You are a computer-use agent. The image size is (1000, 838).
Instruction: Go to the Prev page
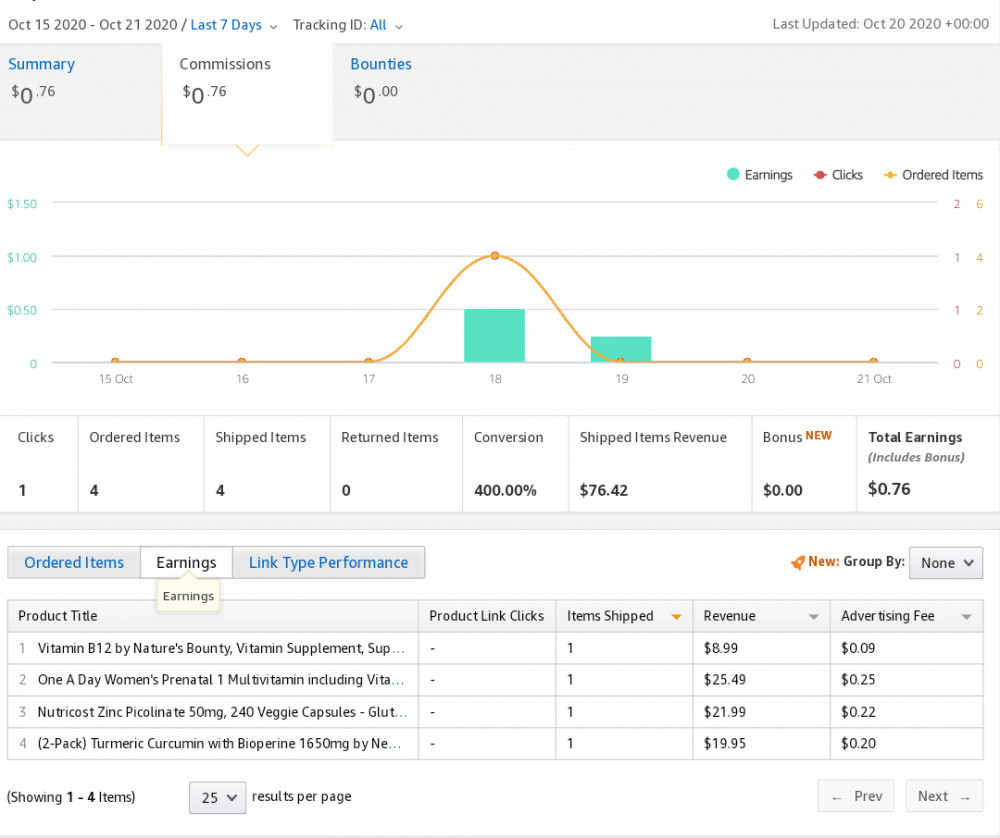point(856,796)
